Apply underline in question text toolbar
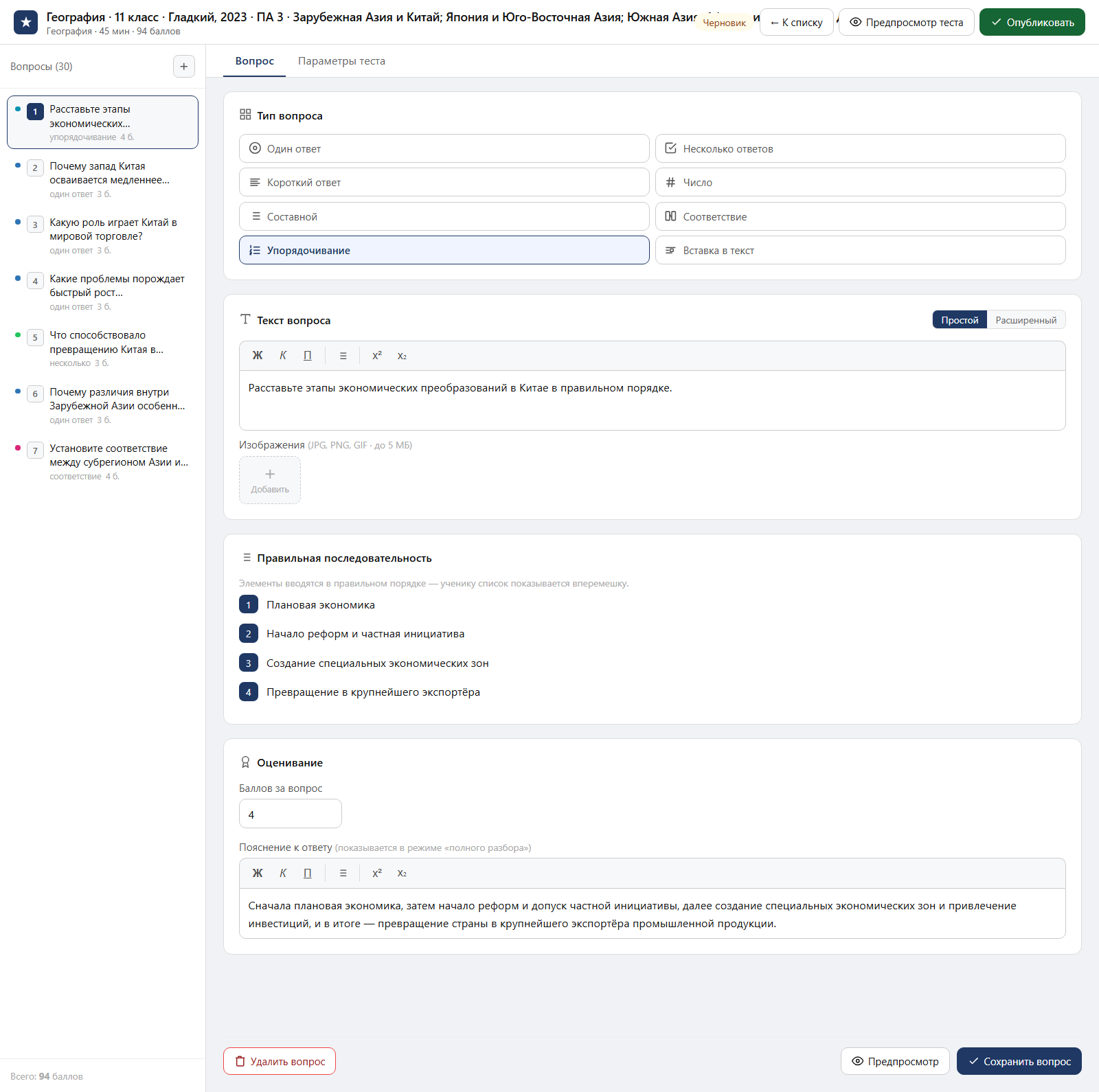Viewport: 1099px width, 1092px height. coord(308,356)
